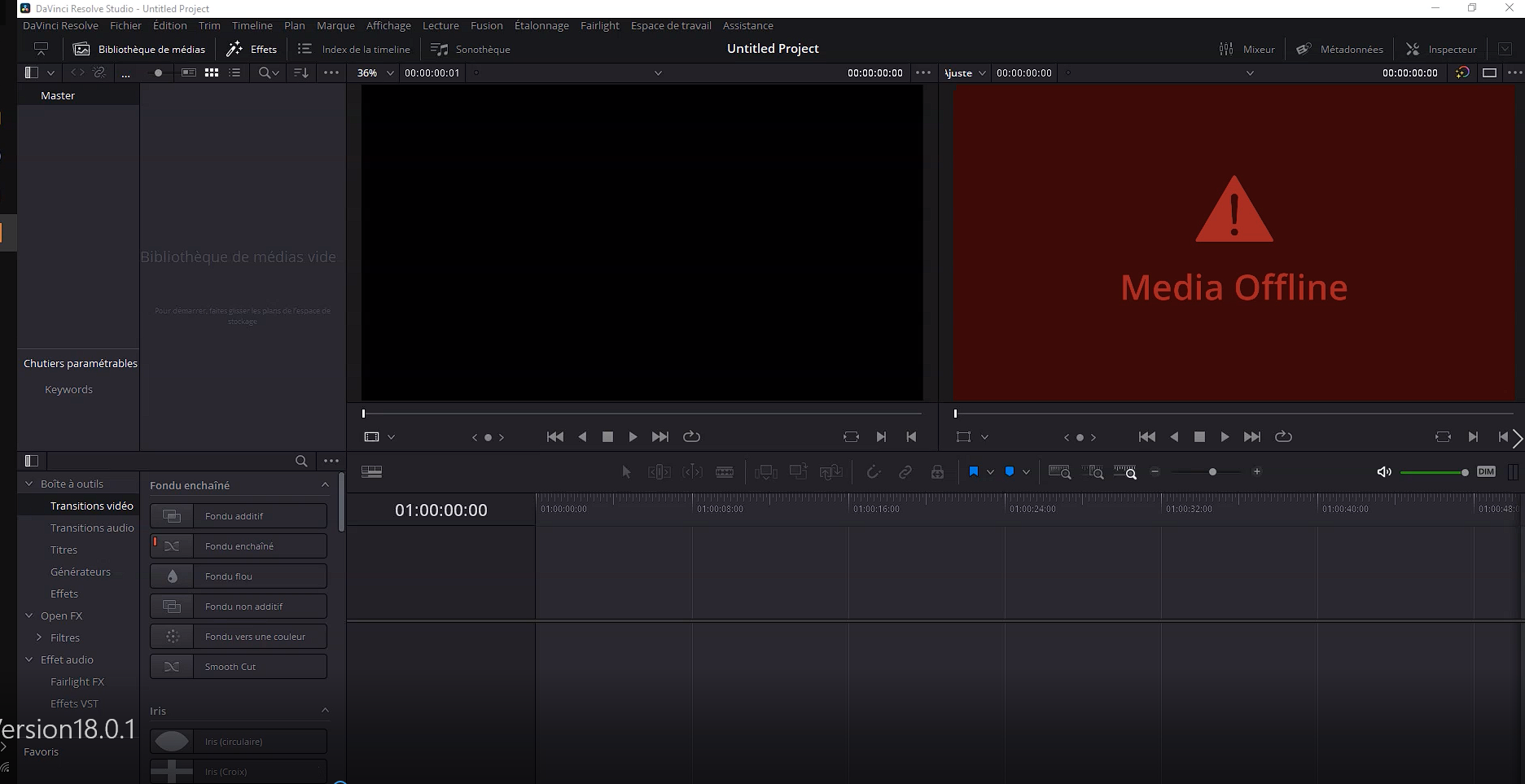1525x784 pixels.
Task: Mute the audio with speaker icon
Action: [x=1383, y=472]
